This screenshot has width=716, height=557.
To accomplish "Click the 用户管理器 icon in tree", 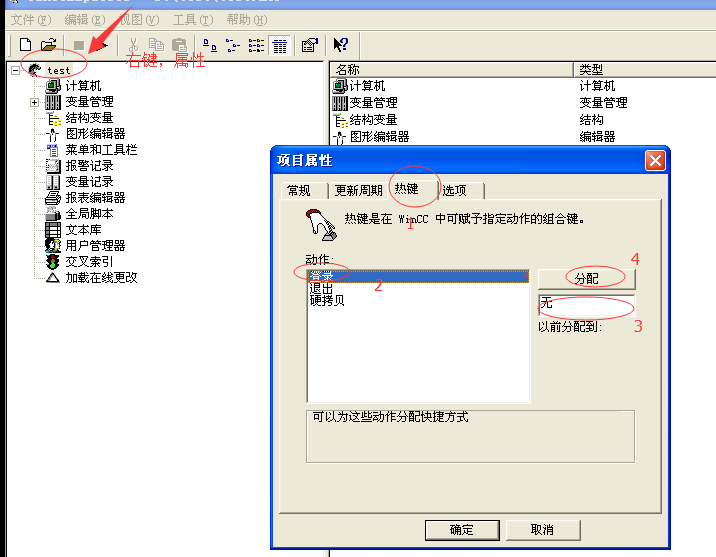I will (x=53, y=246).
